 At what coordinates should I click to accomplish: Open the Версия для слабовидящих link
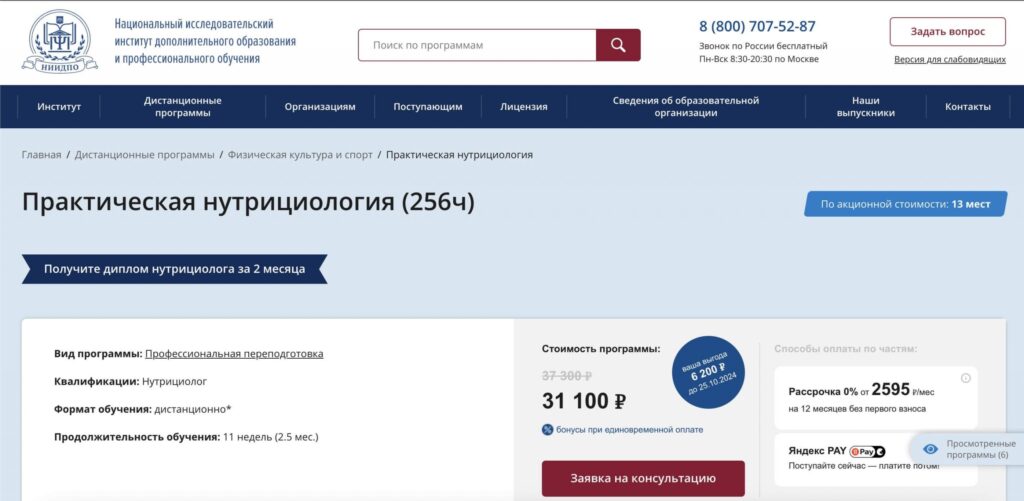tap(949, 60)
